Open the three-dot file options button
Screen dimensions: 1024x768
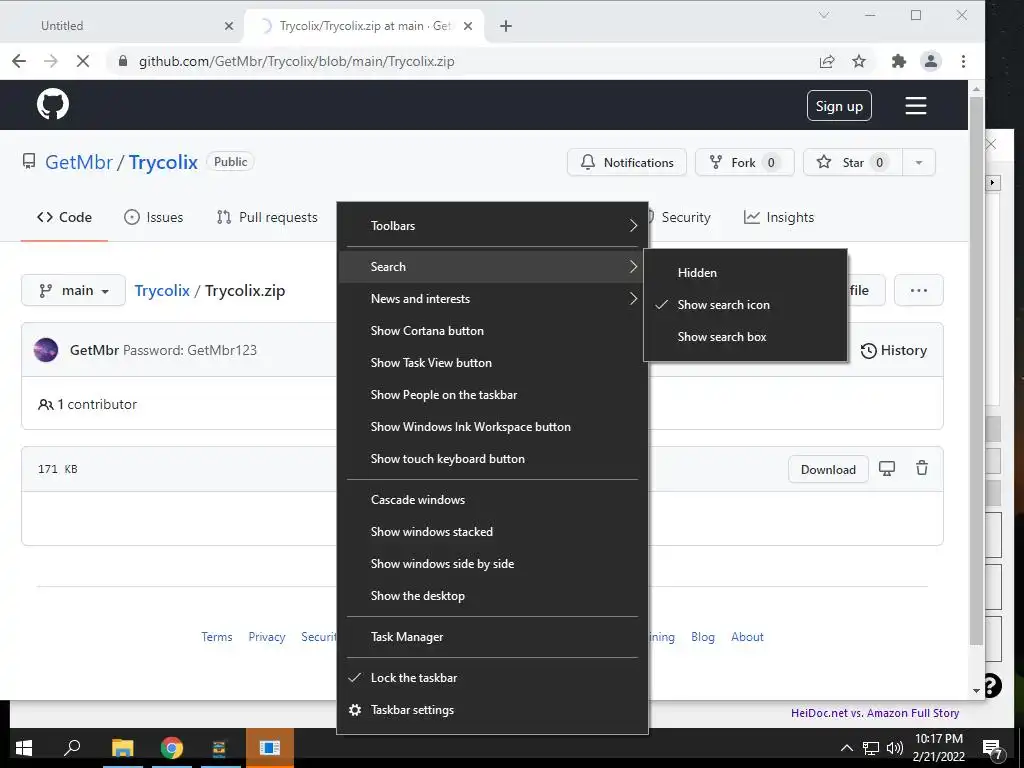coord(918,290)
